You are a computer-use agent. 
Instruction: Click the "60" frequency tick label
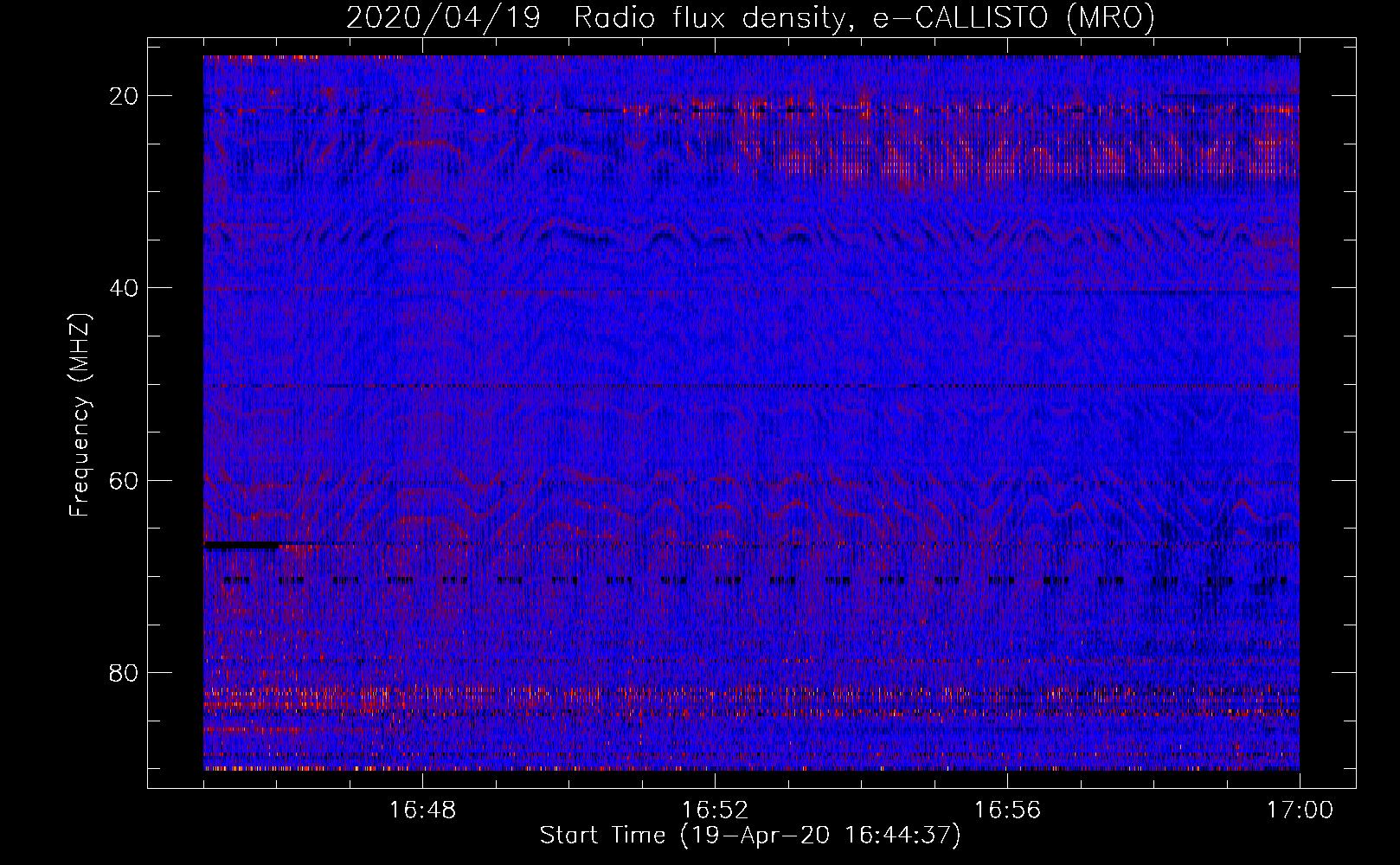pos(125,480)
